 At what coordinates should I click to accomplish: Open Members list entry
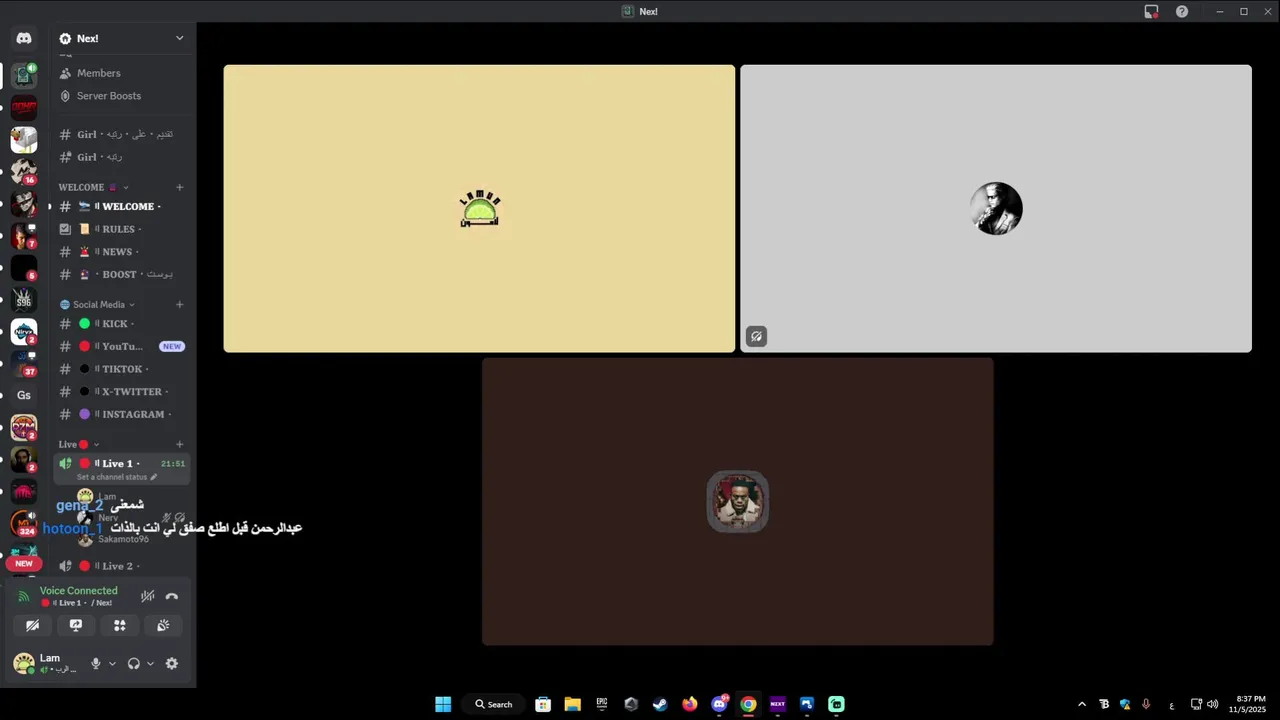point(121,73)
